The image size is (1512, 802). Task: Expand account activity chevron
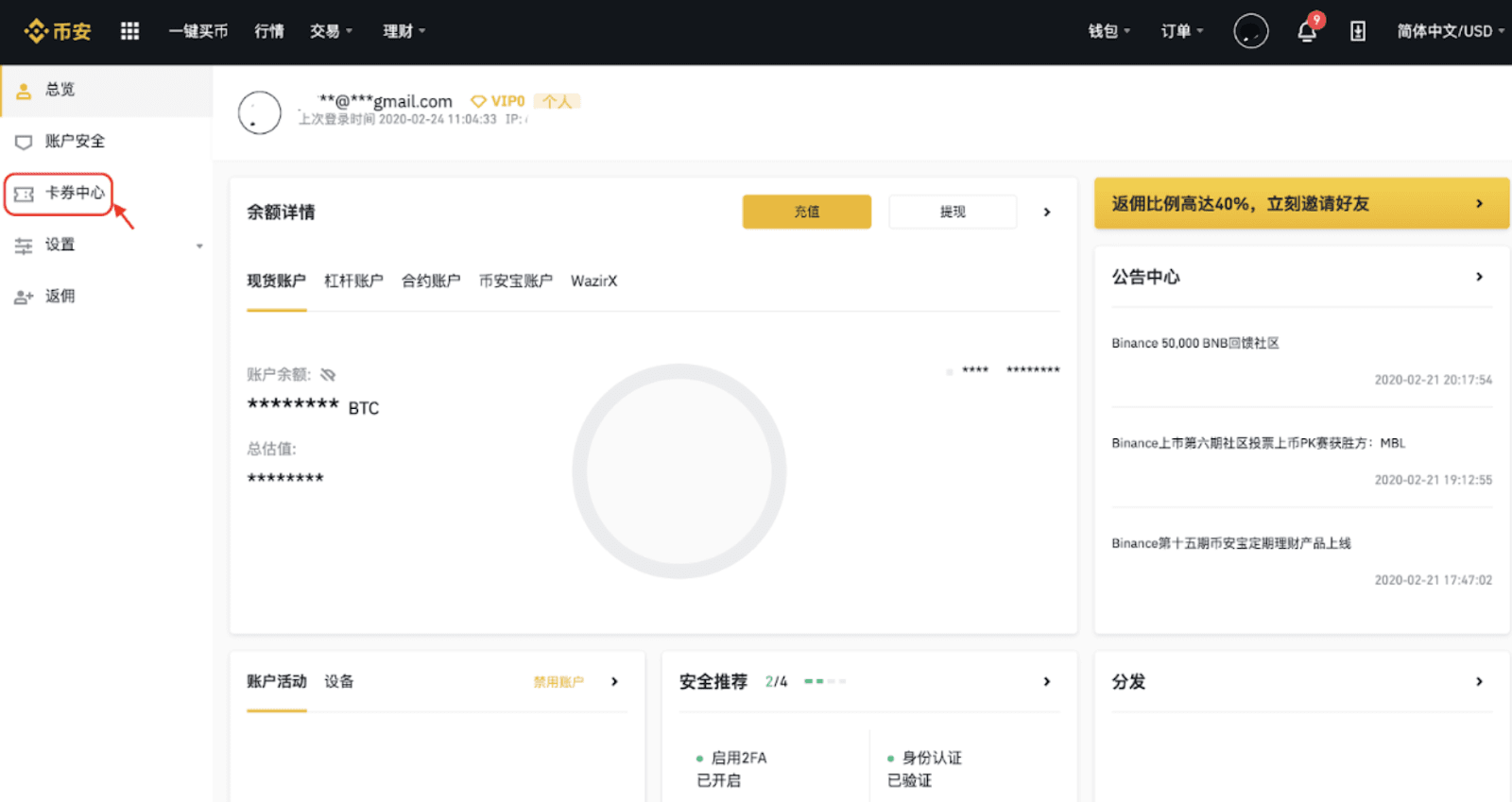pos(614,681)
